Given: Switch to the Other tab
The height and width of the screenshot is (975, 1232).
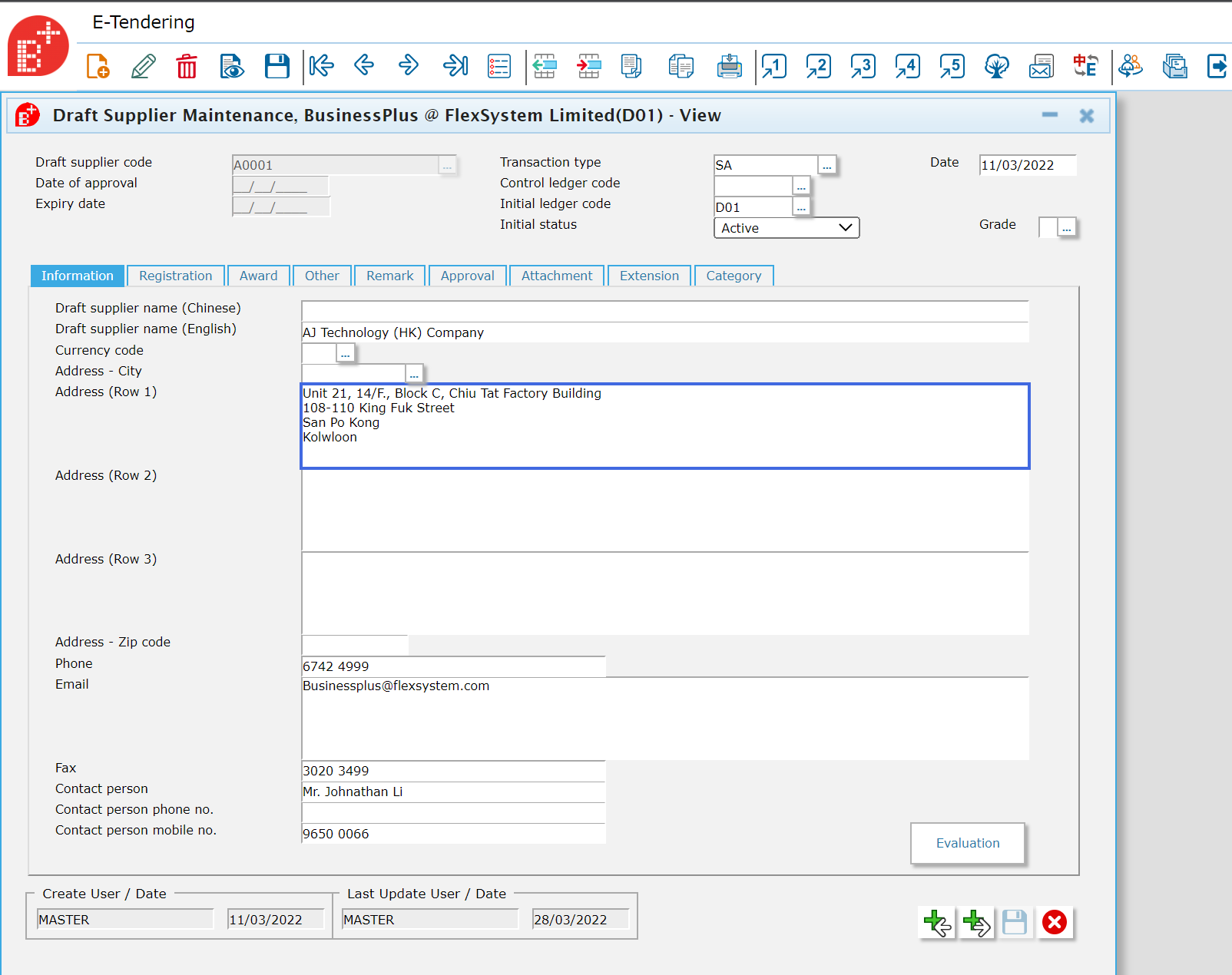Looking at the screenshot, I should tap(322, 276).
